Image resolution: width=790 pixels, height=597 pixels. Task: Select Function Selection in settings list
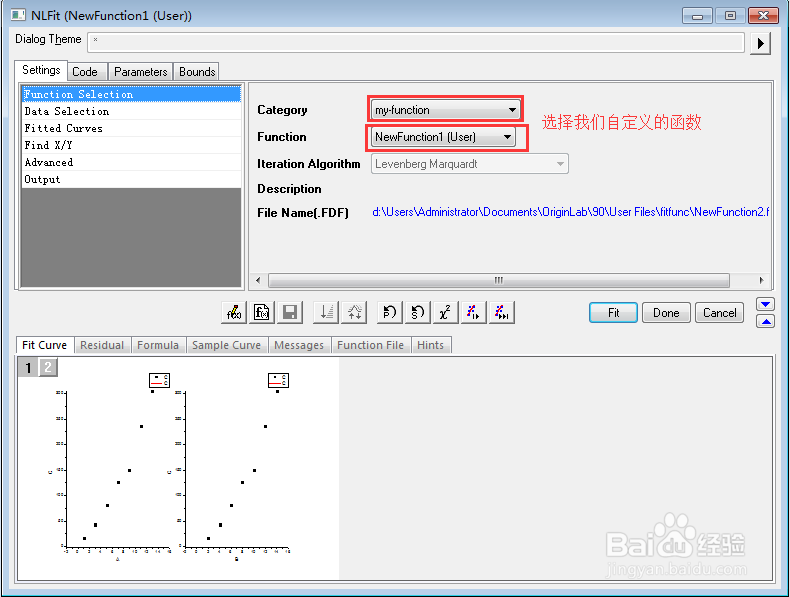coord(131,94)
